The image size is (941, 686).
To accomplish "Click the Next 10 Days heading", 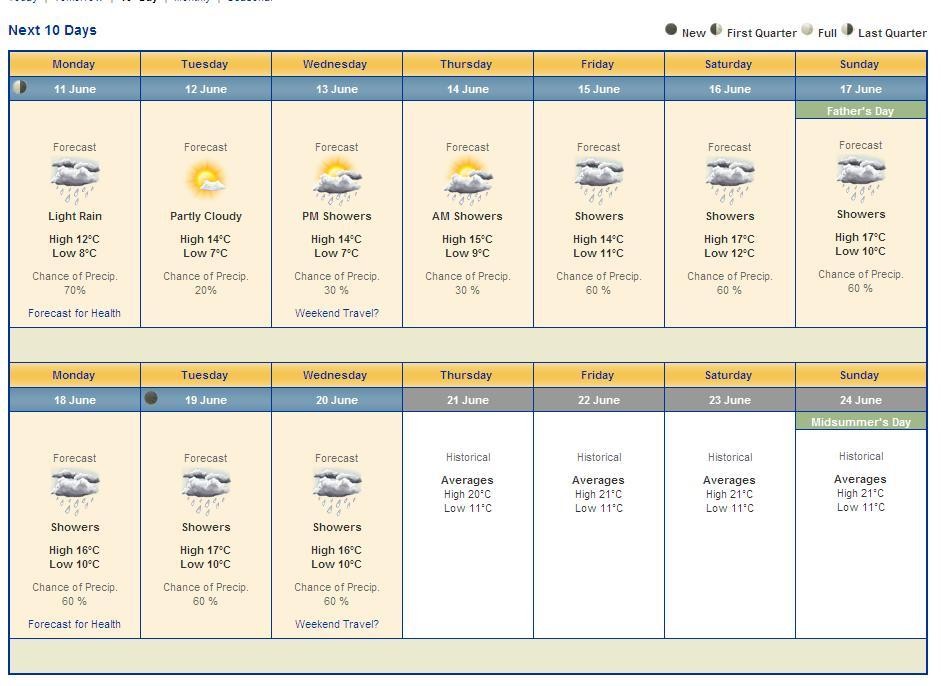I will (x=52, y=30).
